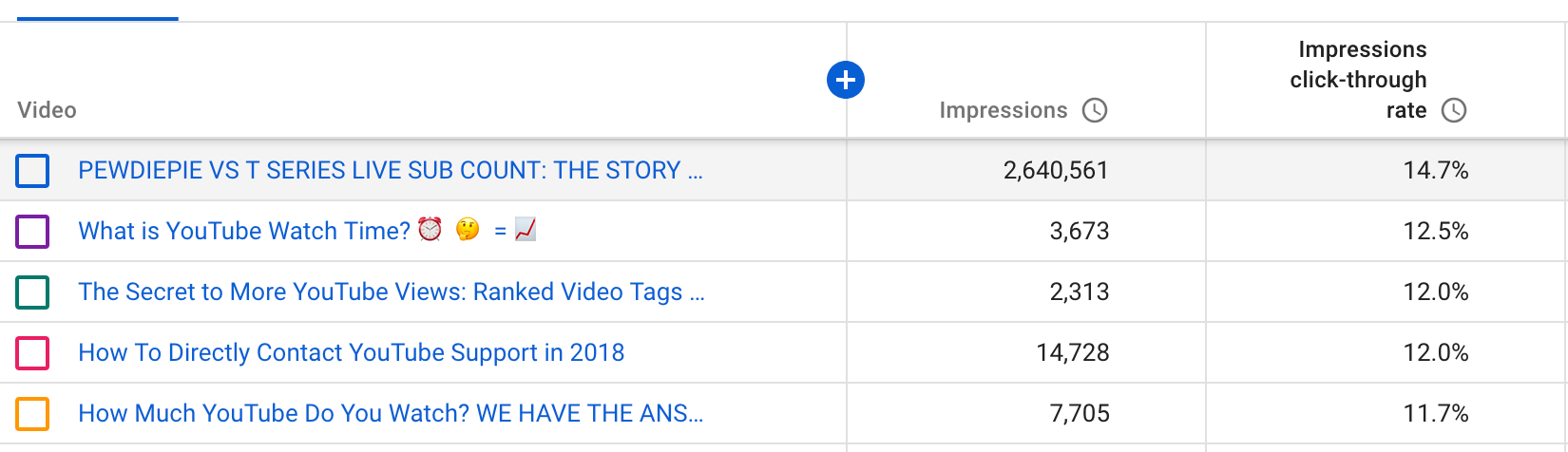Tick the orange checkbox for How Much YouTube video
1568x452 pixels.
click(x=32, y=414)
